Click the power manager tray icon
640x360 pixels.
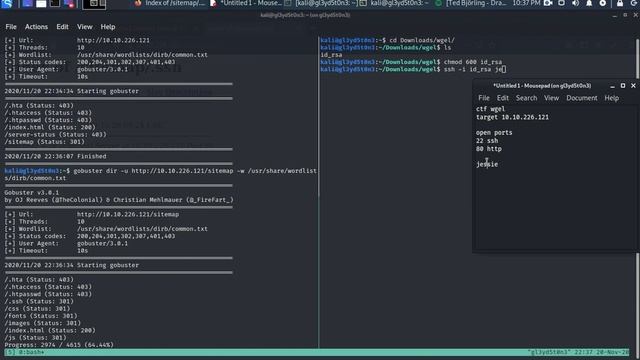(x=602, y=3)
